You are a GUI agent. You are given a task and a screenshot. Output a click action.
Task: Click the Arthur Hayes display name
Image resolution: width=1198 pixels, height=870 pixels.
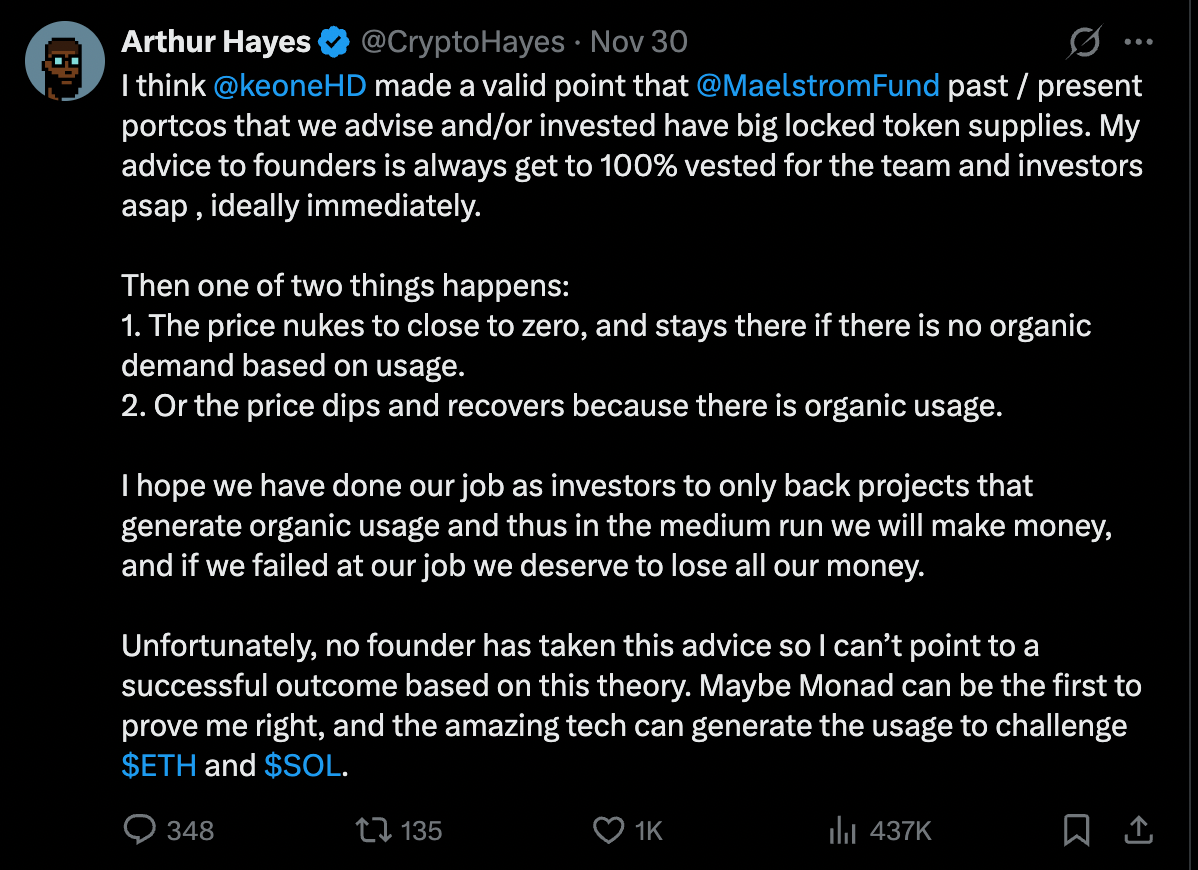pos(216,42)
